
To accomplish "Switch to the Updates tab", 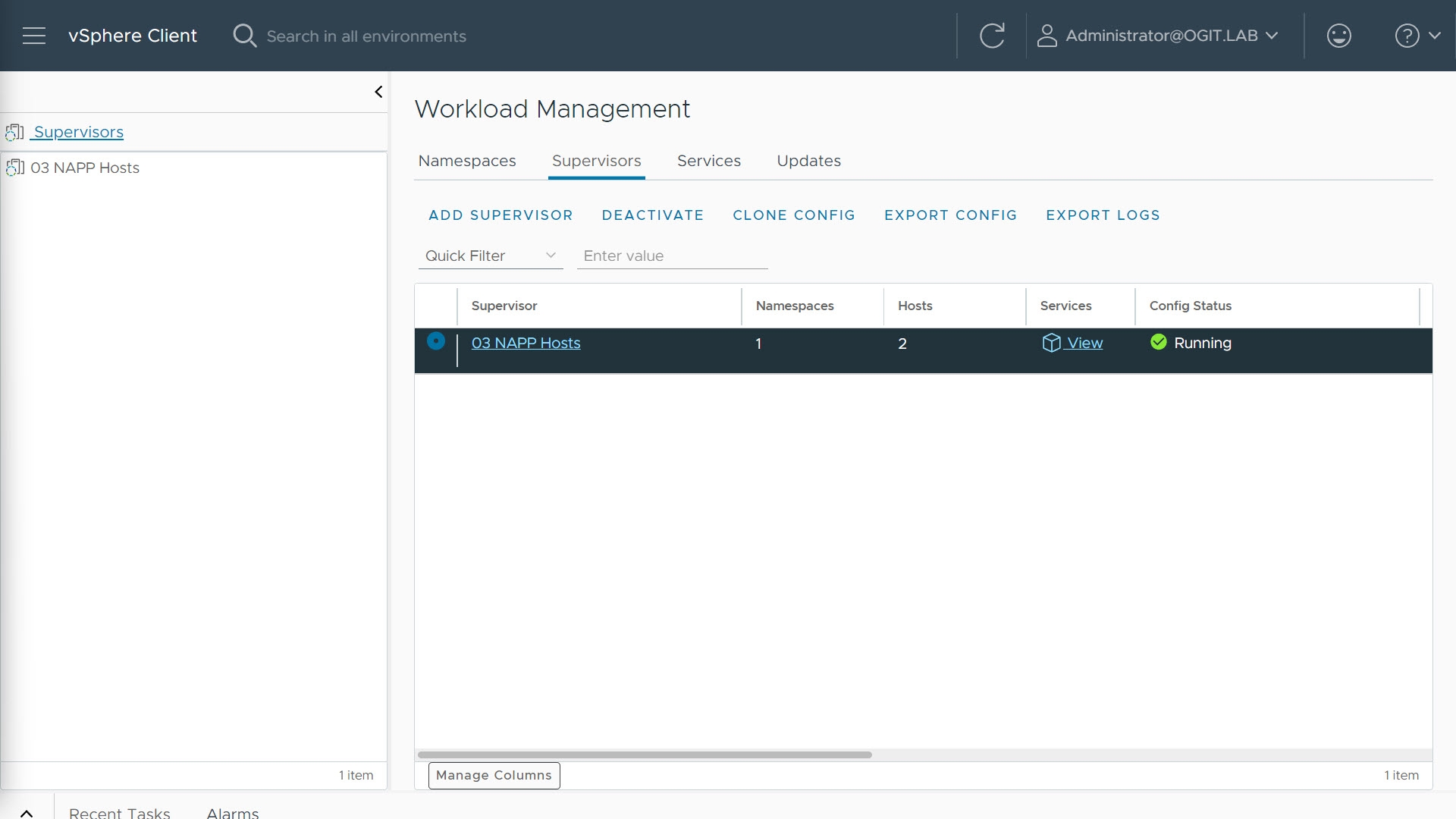I will pos(808,161).
